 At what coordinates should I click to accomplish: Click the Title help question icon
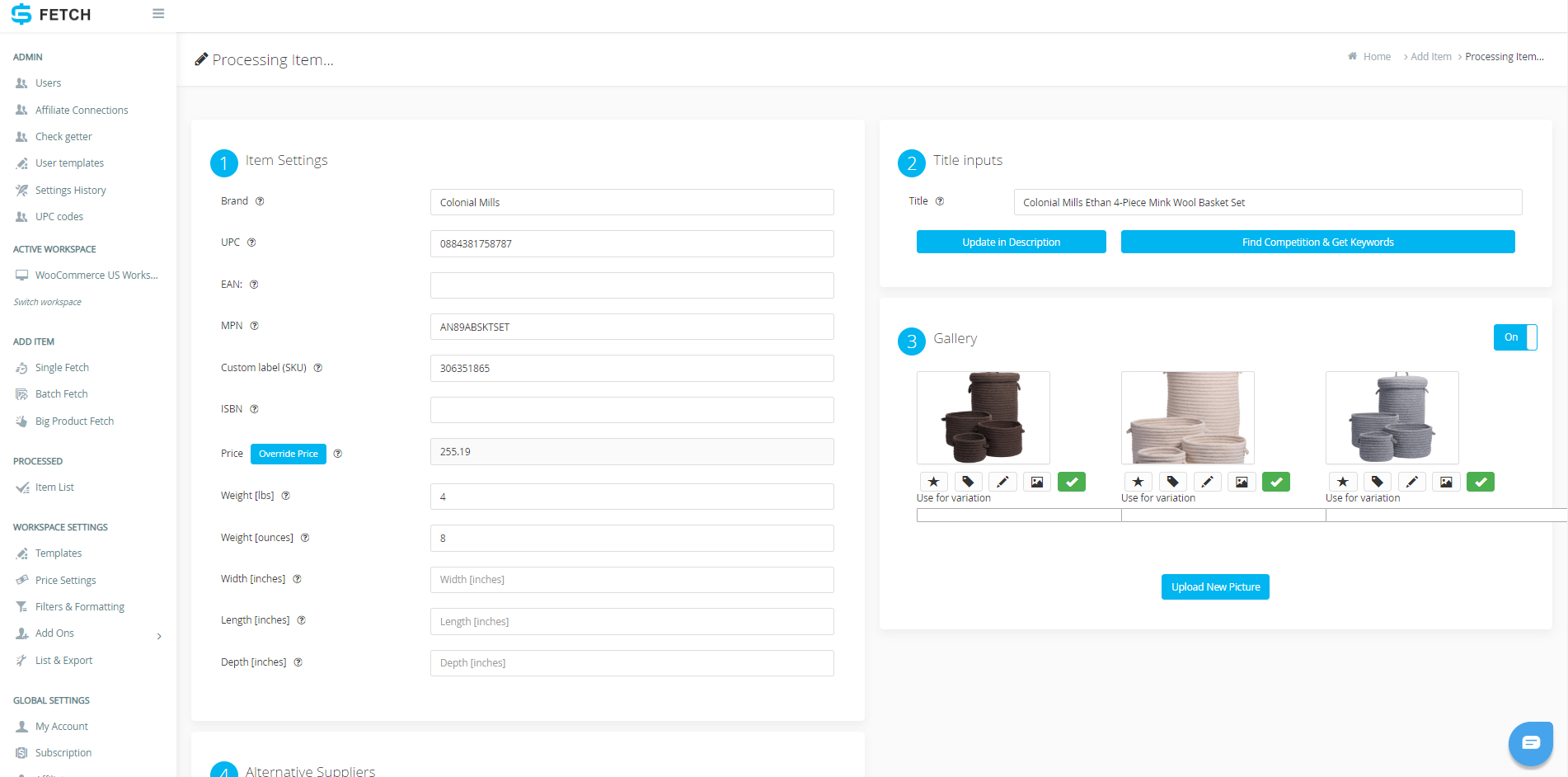point(940,201)
